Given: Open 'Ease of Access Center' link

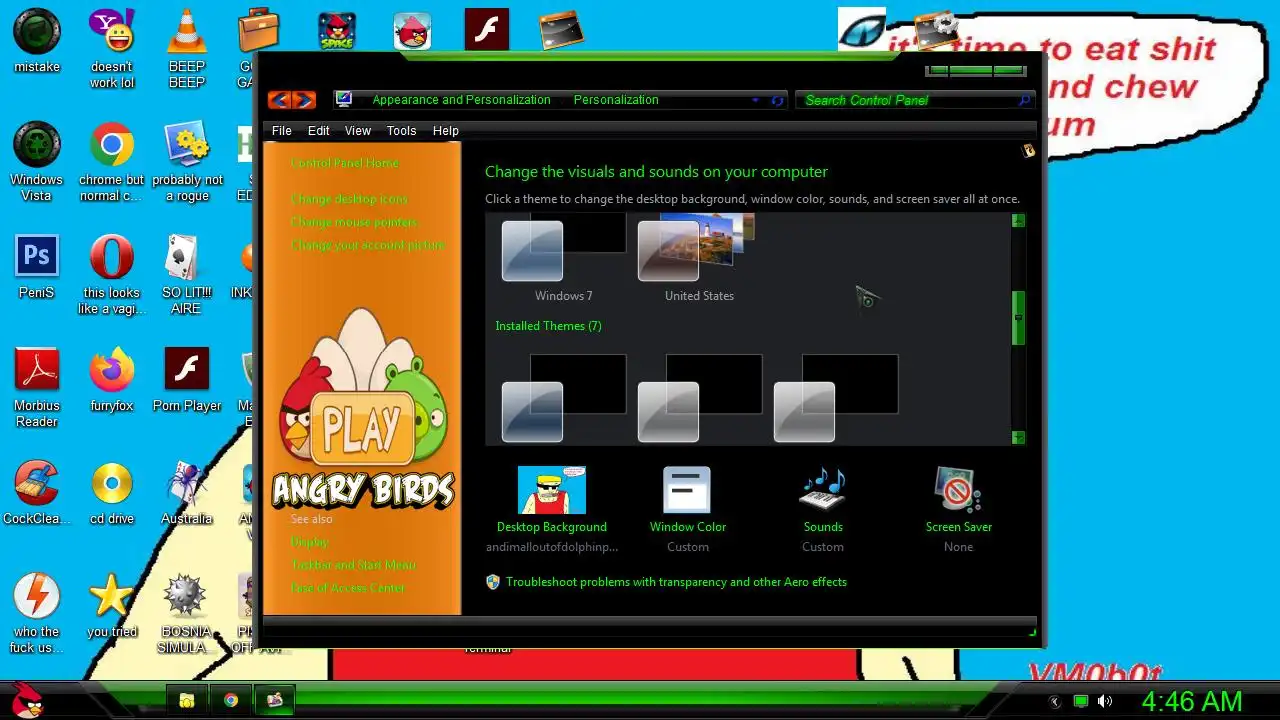Looking at the screenshot, I should point(348,588).
